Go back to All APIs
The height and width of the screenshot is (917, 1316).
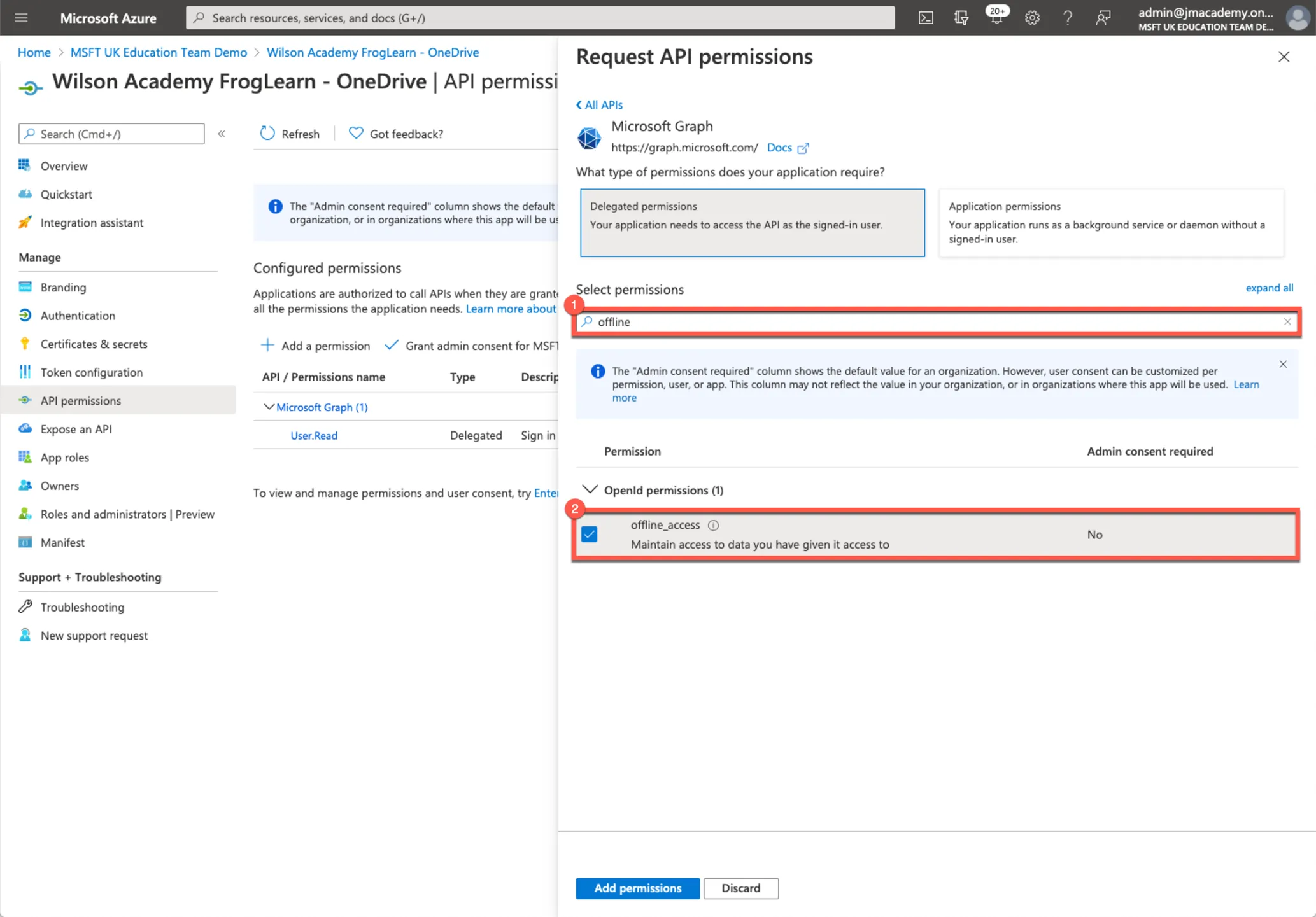[x=599, y=104]
